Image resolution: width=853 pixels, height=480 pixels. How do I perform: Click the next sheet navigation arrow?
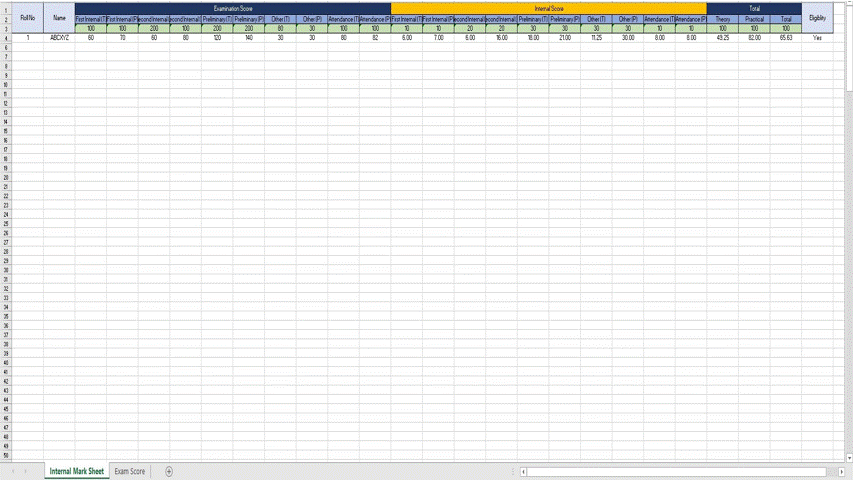coord(26,471)
